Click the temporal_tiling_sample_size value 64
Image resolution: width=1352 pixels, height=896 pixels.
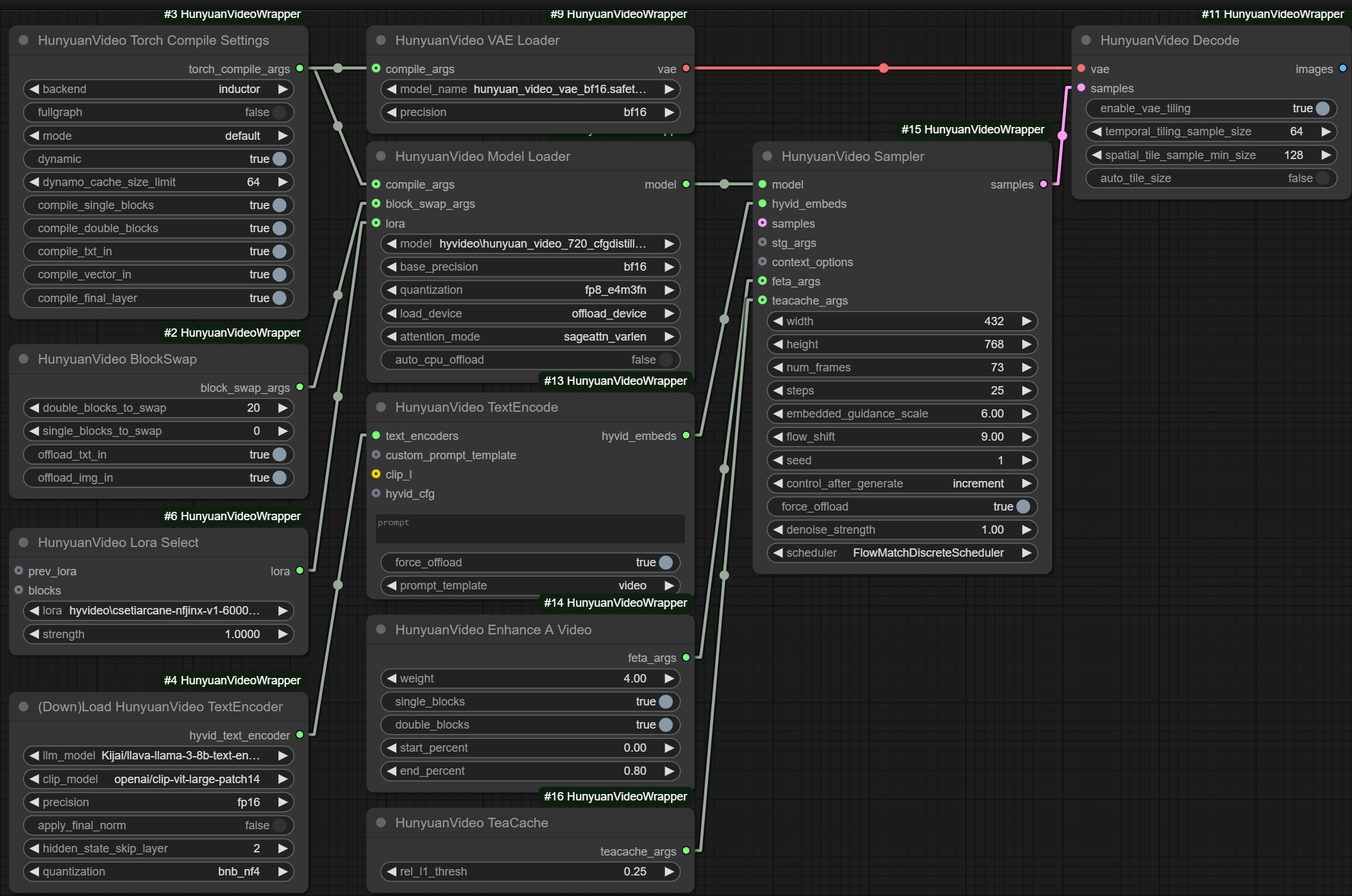point(1296,131)
